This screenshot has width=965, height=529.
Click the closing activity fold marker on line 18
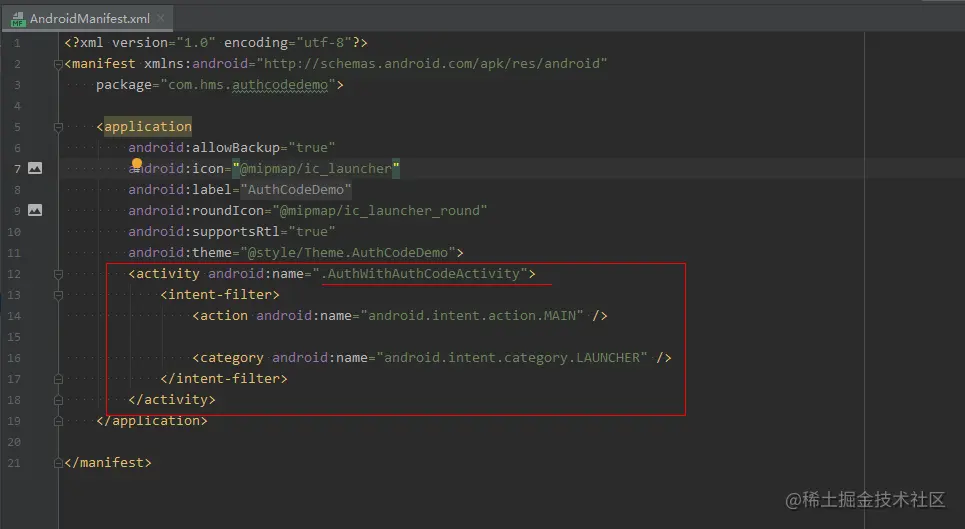point(58,400)
